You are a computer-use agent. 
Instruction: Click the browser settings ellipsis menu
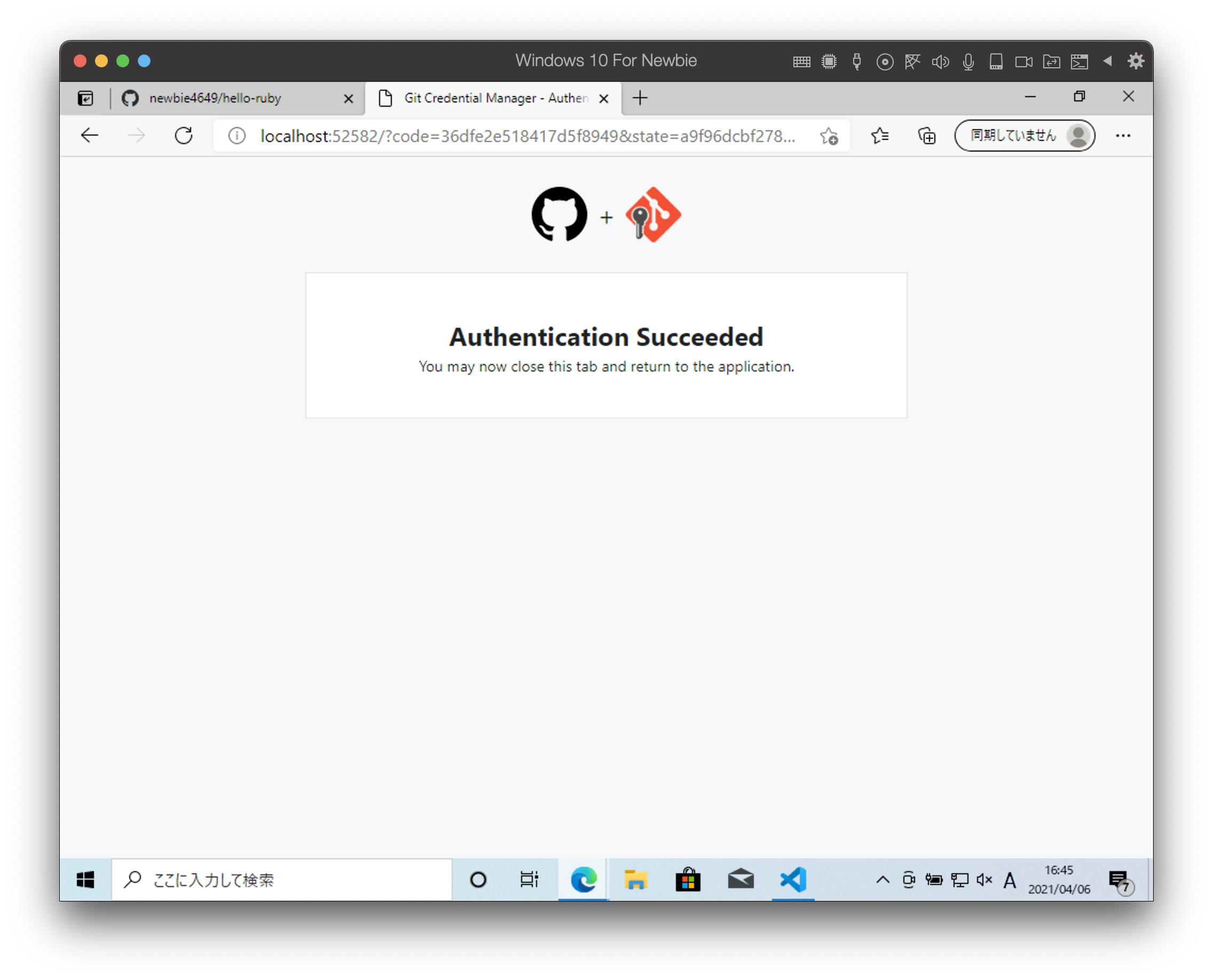coord(1123,136)
